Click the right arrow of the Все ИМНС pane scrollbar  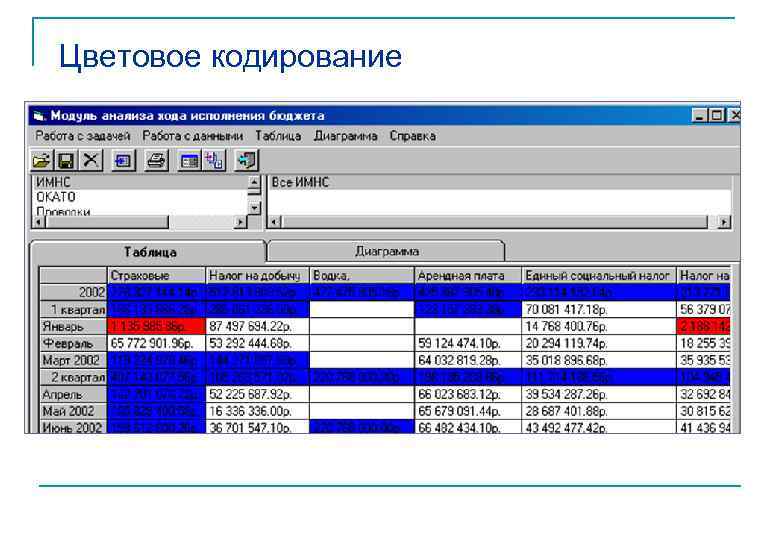(724, 222)
